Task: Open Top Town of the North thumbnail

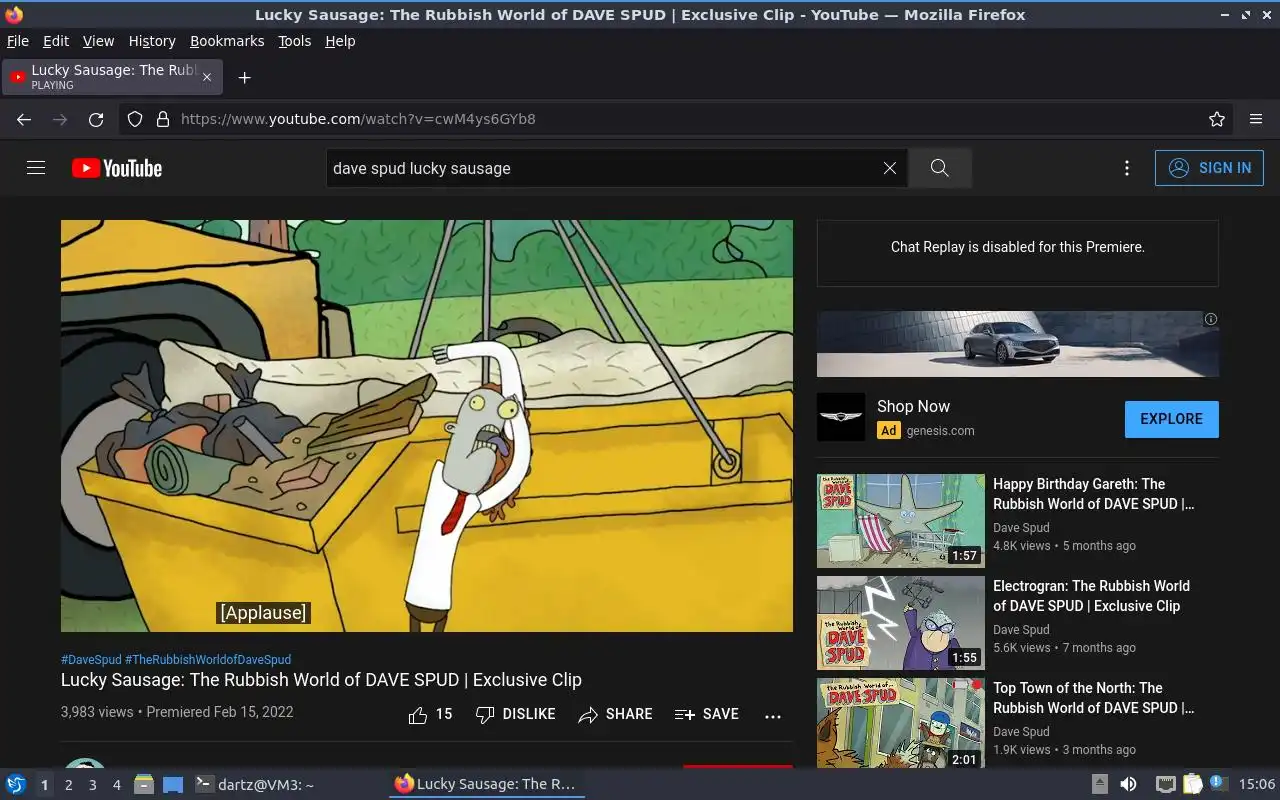Action: pyautogui.click(x=901, y=723)
